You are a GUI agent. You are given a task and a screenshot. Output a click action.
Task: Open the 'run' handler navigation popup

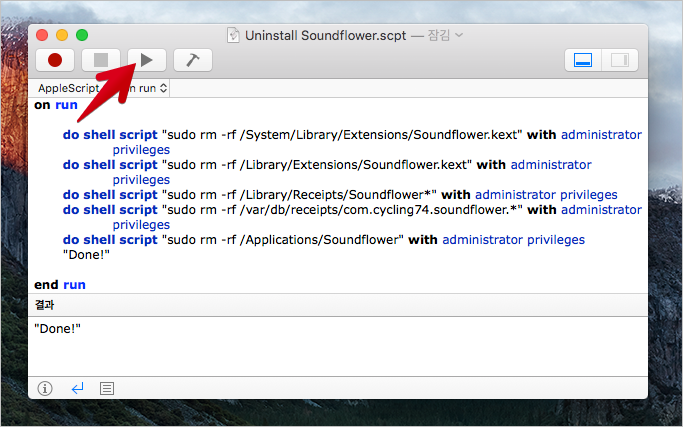click(148, 88)
